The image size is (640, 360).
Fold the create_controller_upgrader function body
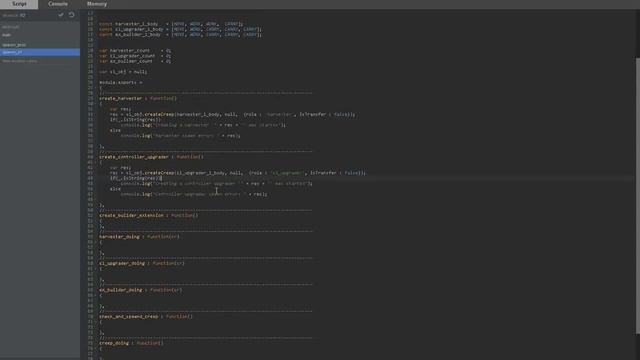click(96, 162)
